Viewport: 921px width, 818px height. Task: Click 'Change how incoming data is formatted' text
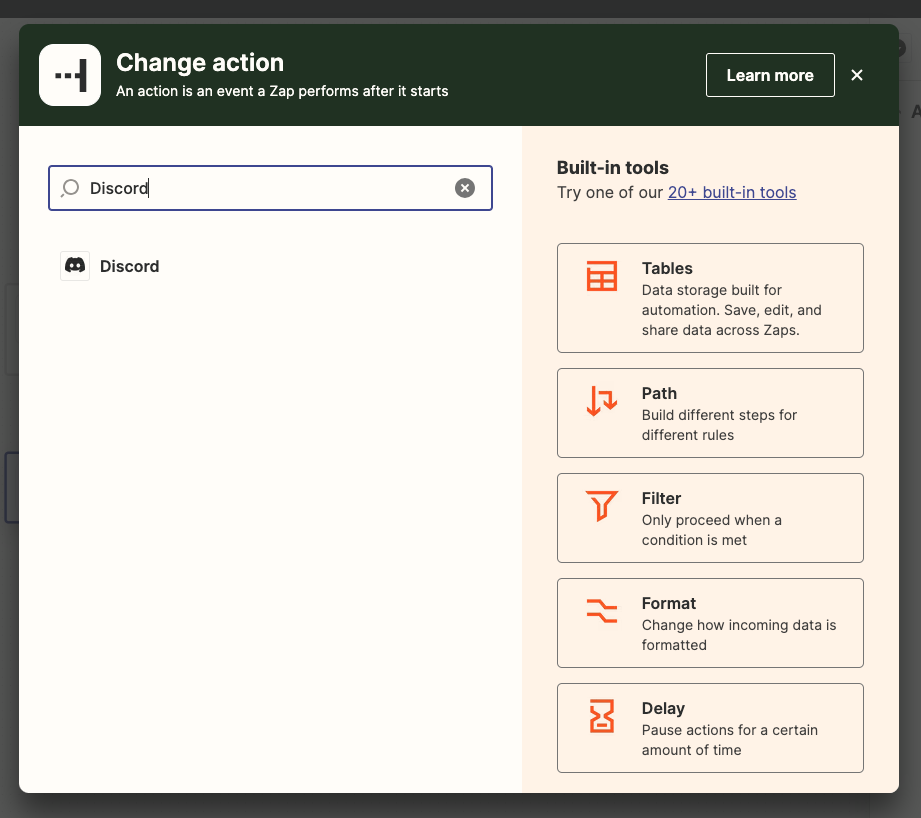click(x=739, y=635)
